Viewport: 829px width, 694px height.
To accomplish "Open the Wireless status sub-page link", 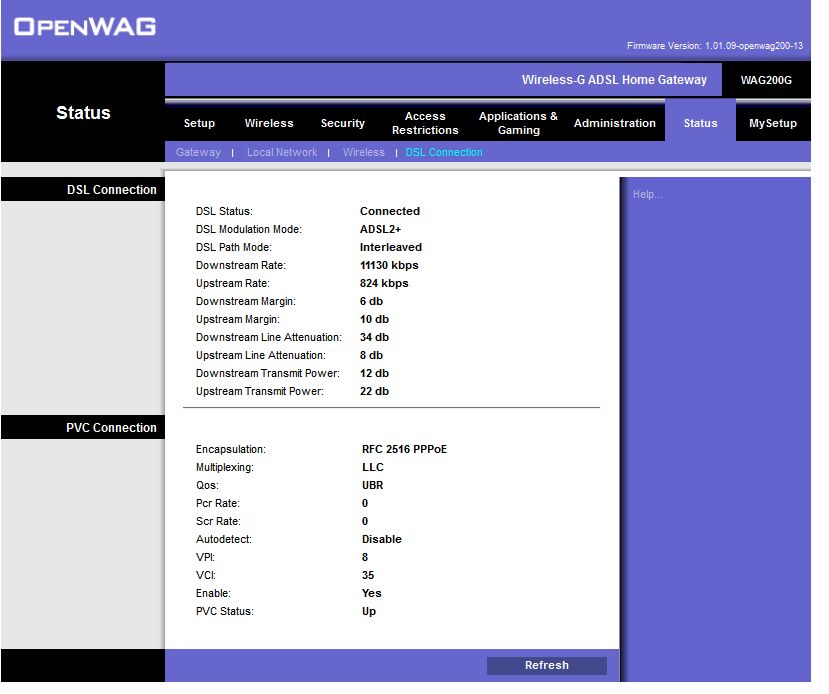I will (364, 152).
